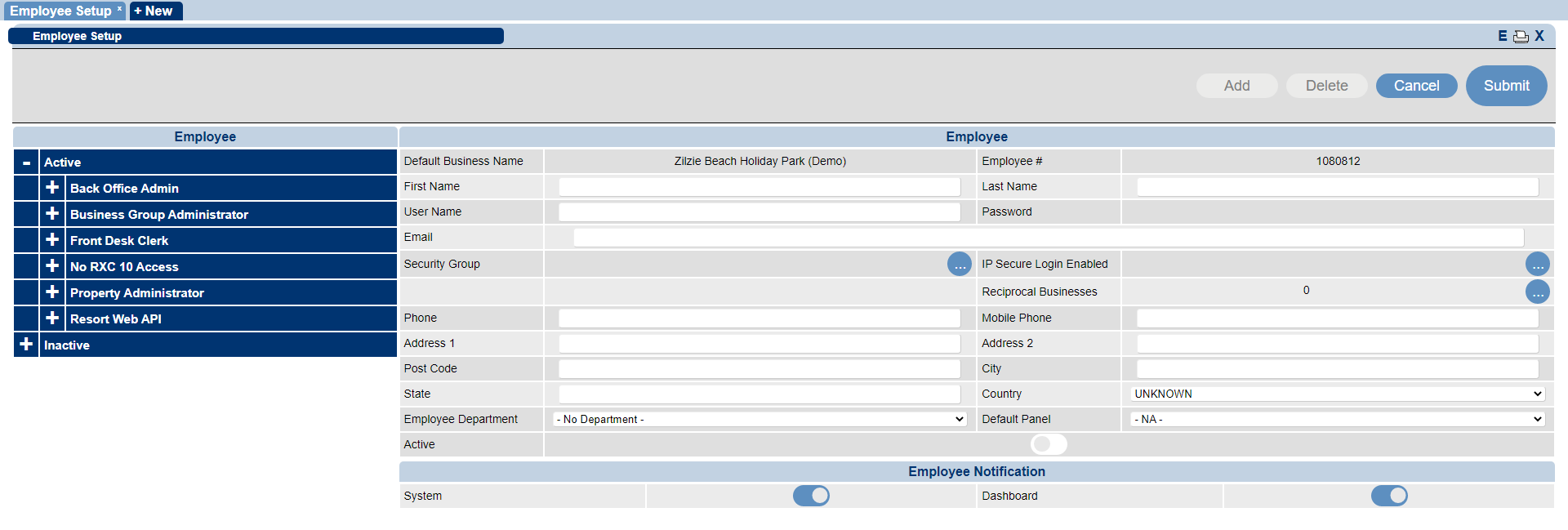Open IP Secure Login Enabled ellipsis button
This screenshot has height=530, width=1568.
(x=1538, y=264)
